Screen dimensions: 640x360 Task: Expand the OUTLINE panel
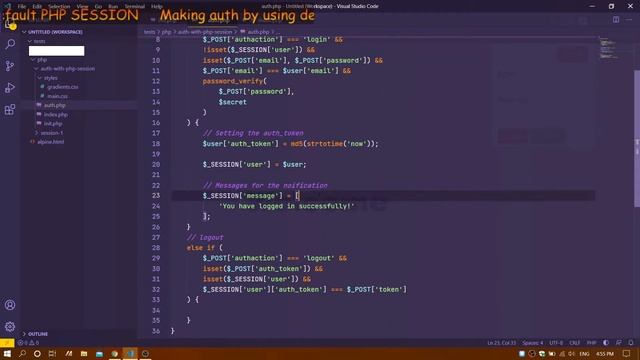[x=36, y=334]
